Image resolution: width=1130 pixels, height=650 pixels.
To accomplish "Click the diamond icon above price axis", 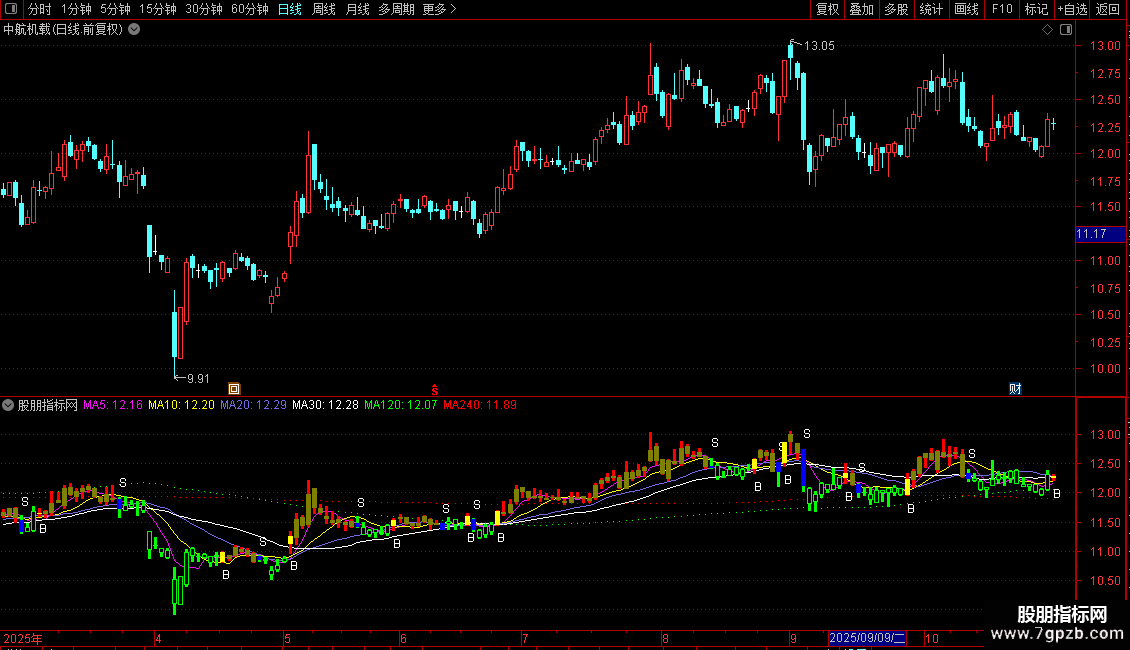I will pos(1047,30).
